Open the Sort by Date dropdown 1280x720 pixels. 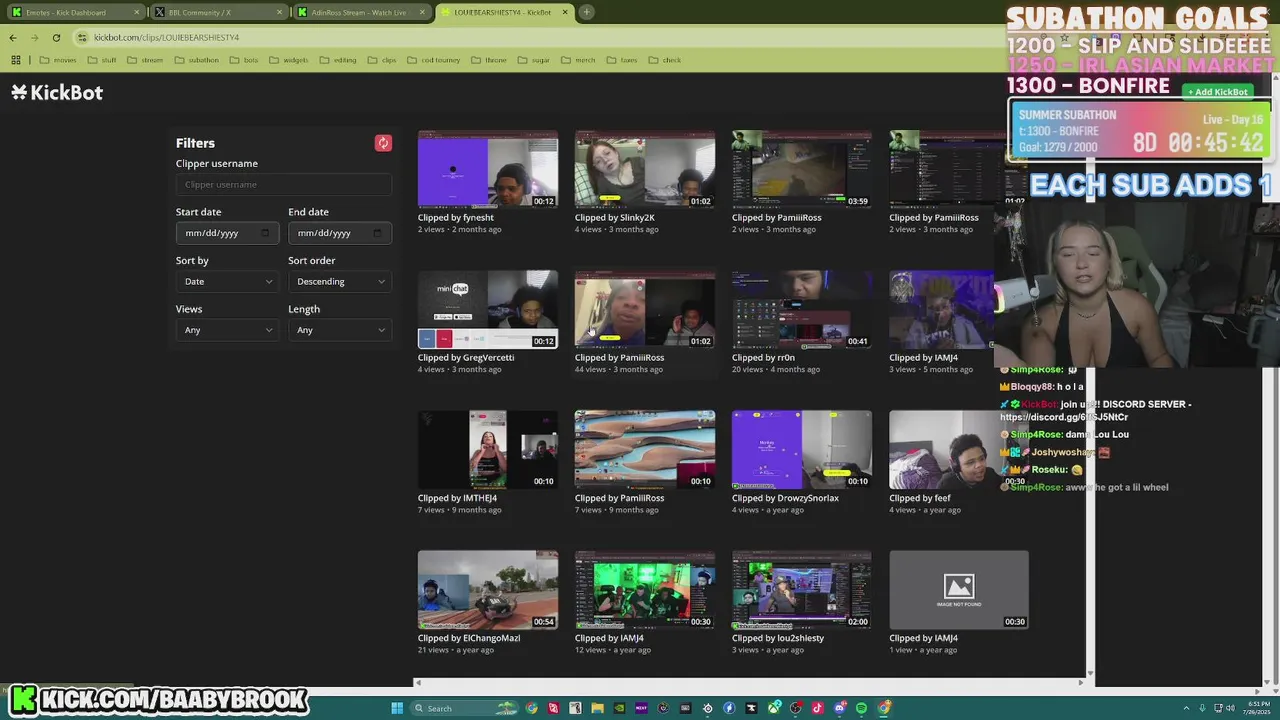[228, 282]
